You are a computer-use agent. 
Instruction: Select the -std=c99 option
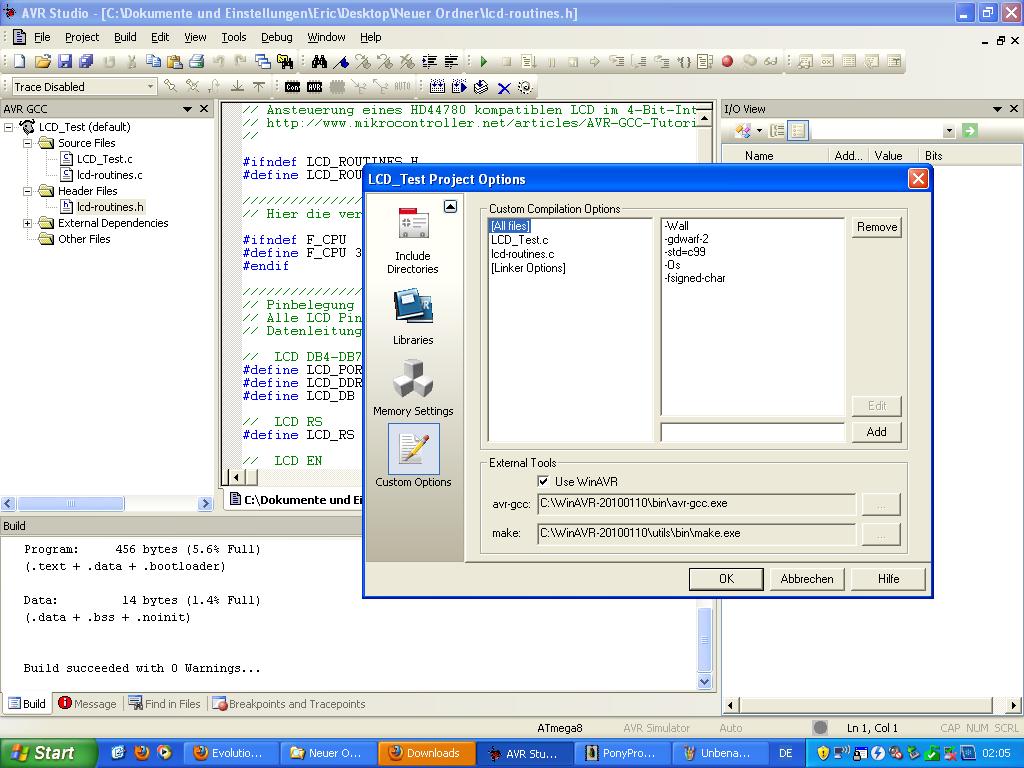tap(685, 252)
